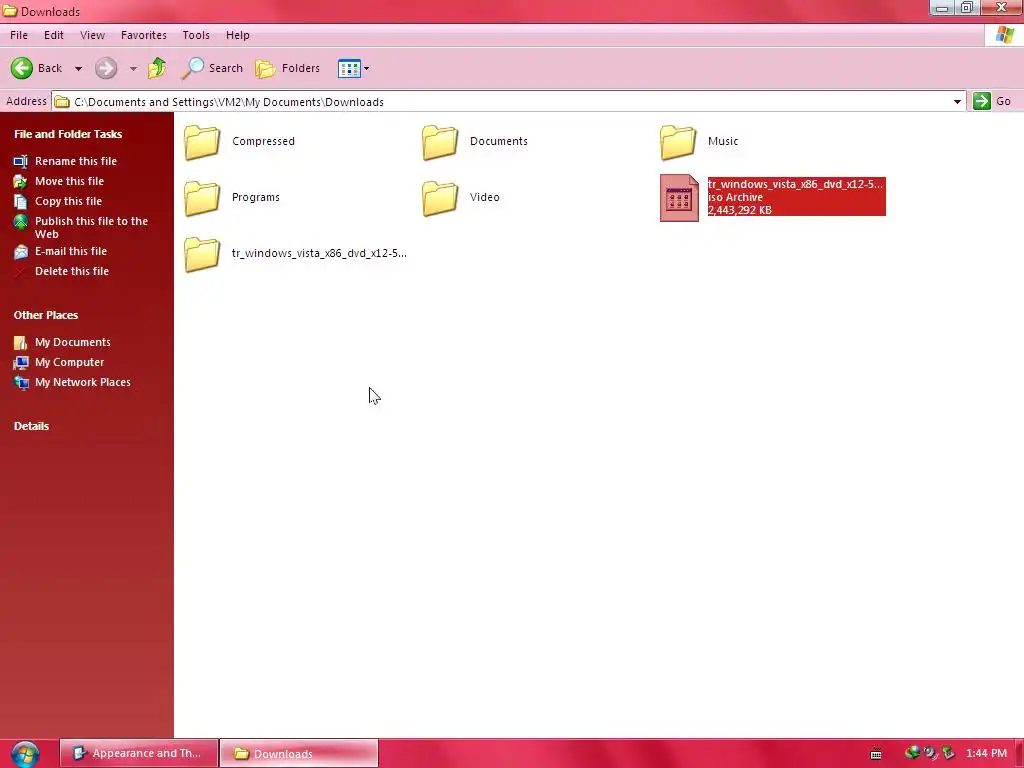Image resolution: width=1024 pixels, height=768 pixels.
Task: Click the green Back arrow icon
Action: point(22,68)
